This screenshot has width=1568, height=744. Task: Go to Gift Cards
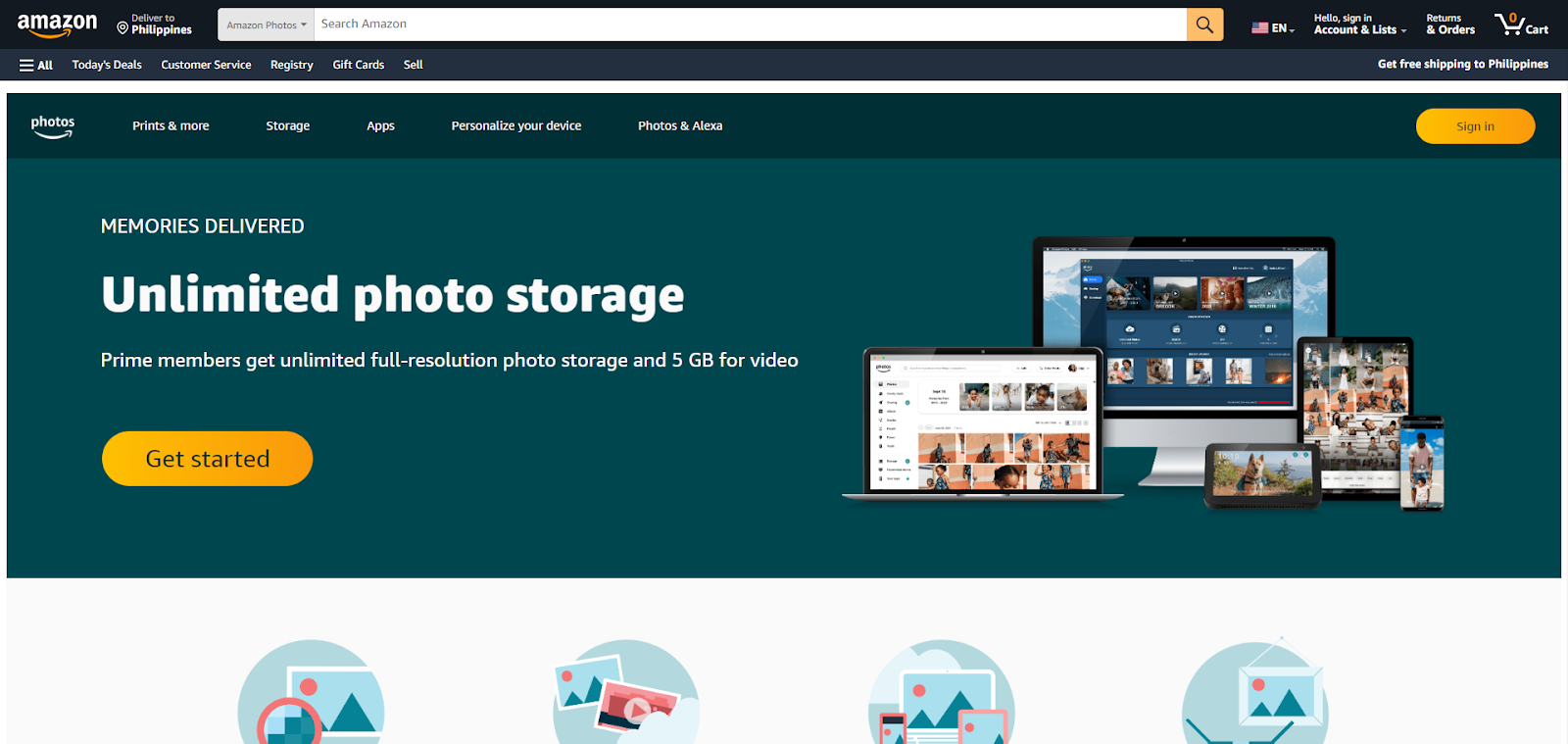[359, 65]
